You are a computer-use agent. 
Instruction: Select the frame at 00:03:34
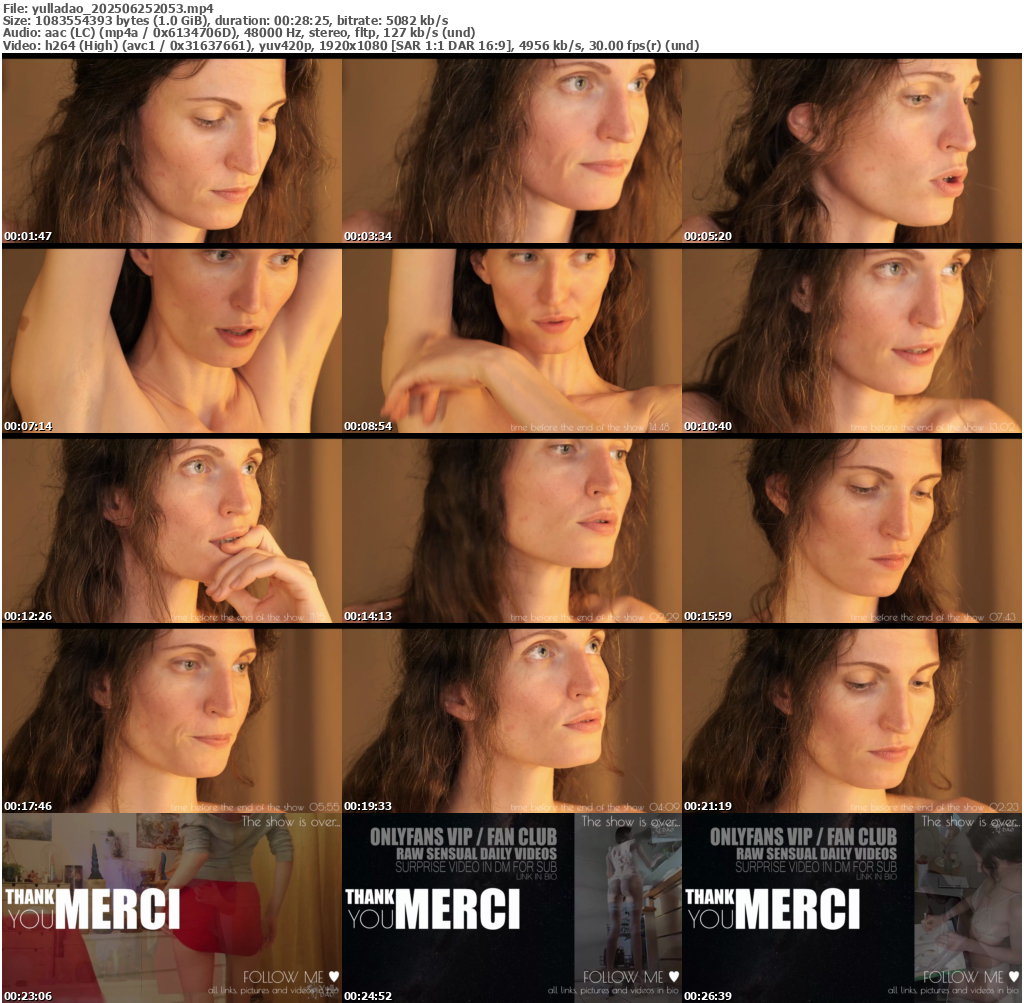511,150
